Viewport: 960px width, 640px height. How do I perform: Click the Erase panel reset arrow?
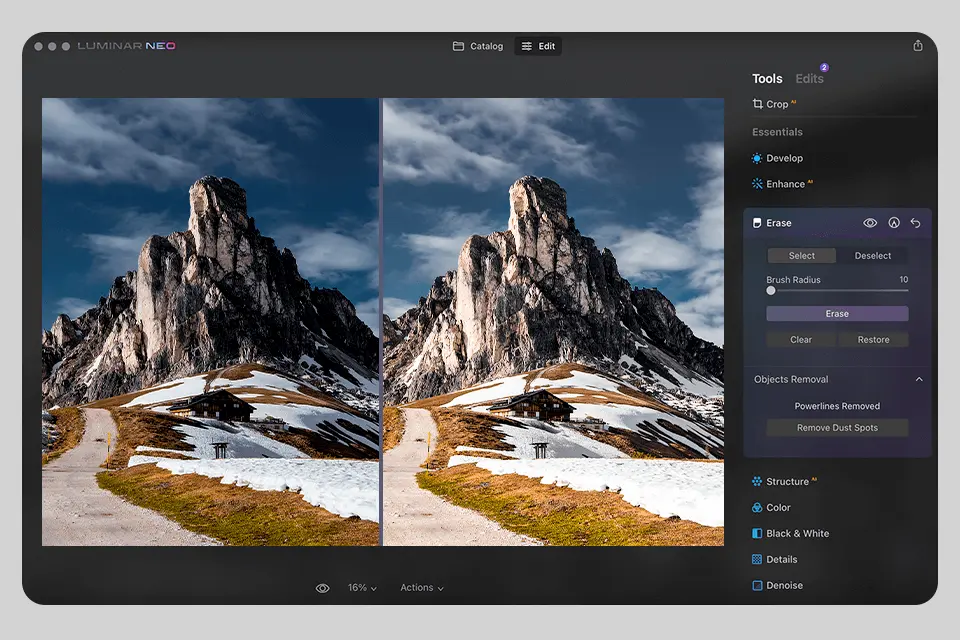[x=915, y=223]
